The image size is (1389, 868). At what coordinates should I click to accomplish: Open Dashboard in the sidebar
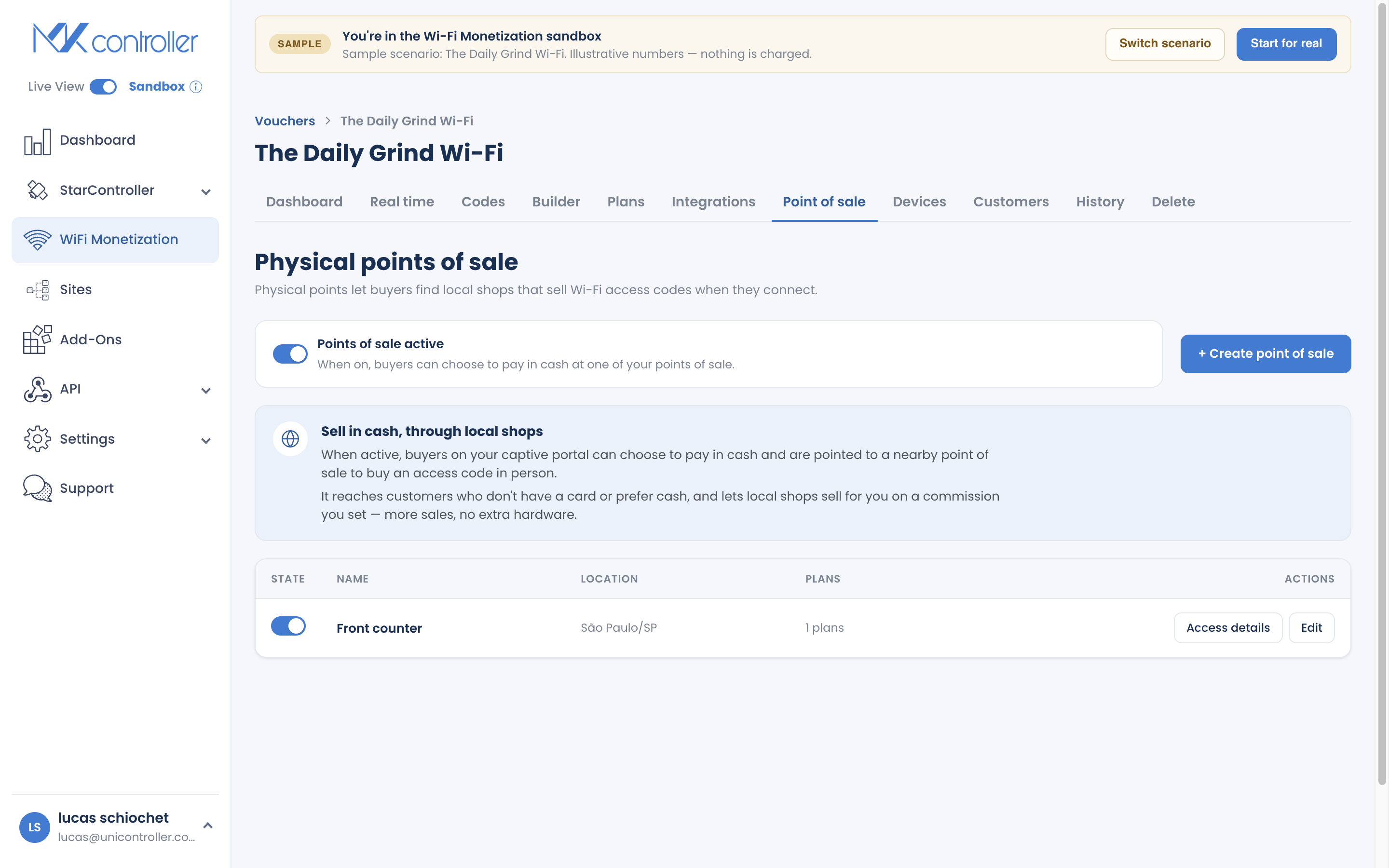(x=115, y=141)
